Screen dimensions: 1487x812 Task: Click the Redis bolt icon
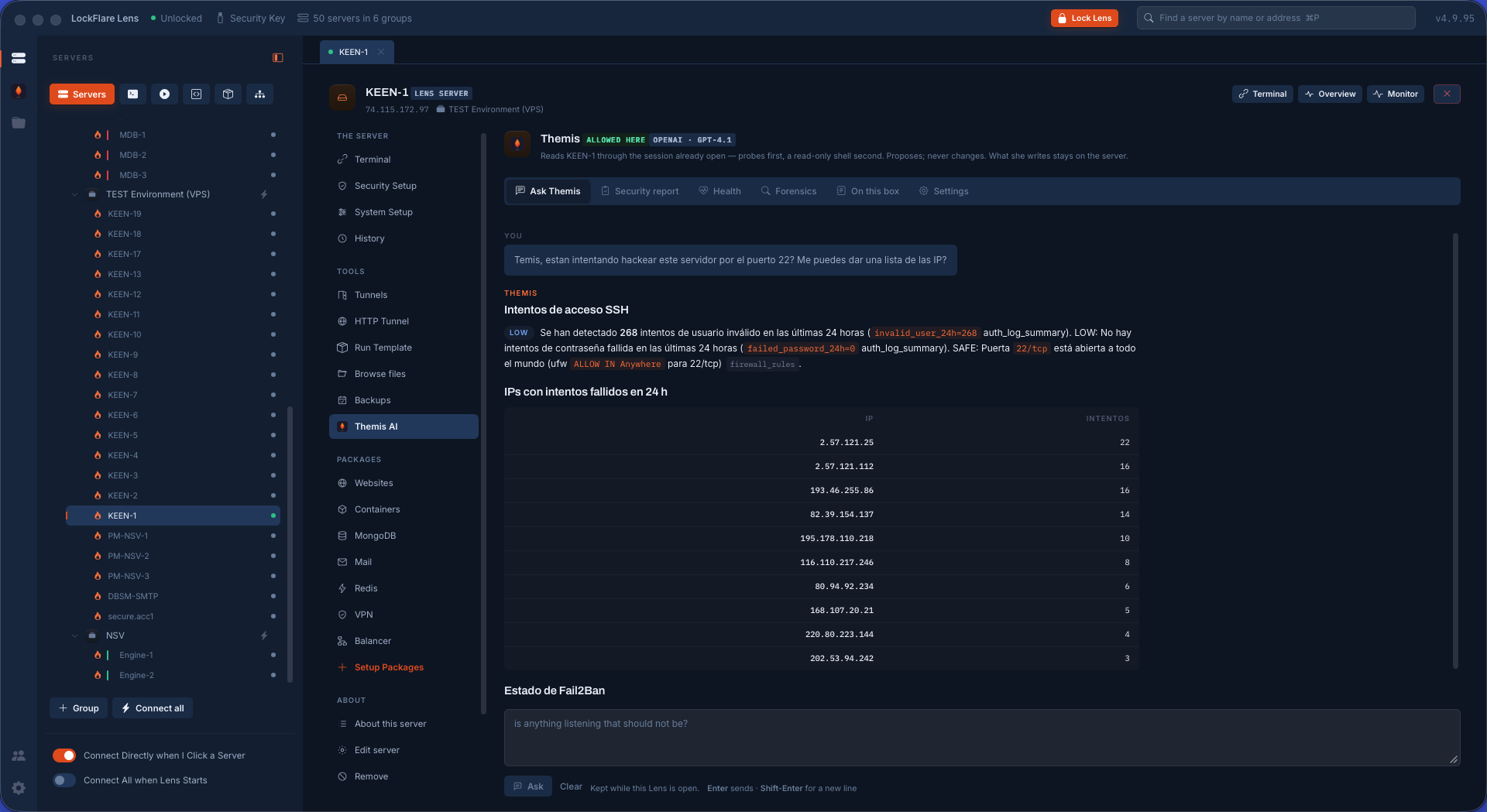[x=342, y=588]
